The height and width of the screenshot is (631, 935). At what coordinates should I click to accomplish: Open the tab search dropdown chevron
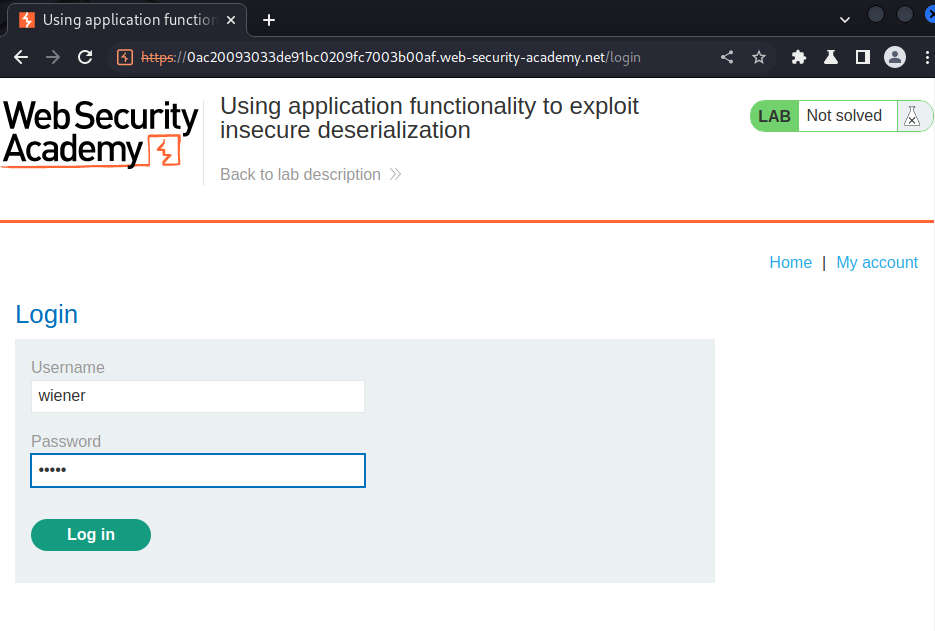[844, 20]
